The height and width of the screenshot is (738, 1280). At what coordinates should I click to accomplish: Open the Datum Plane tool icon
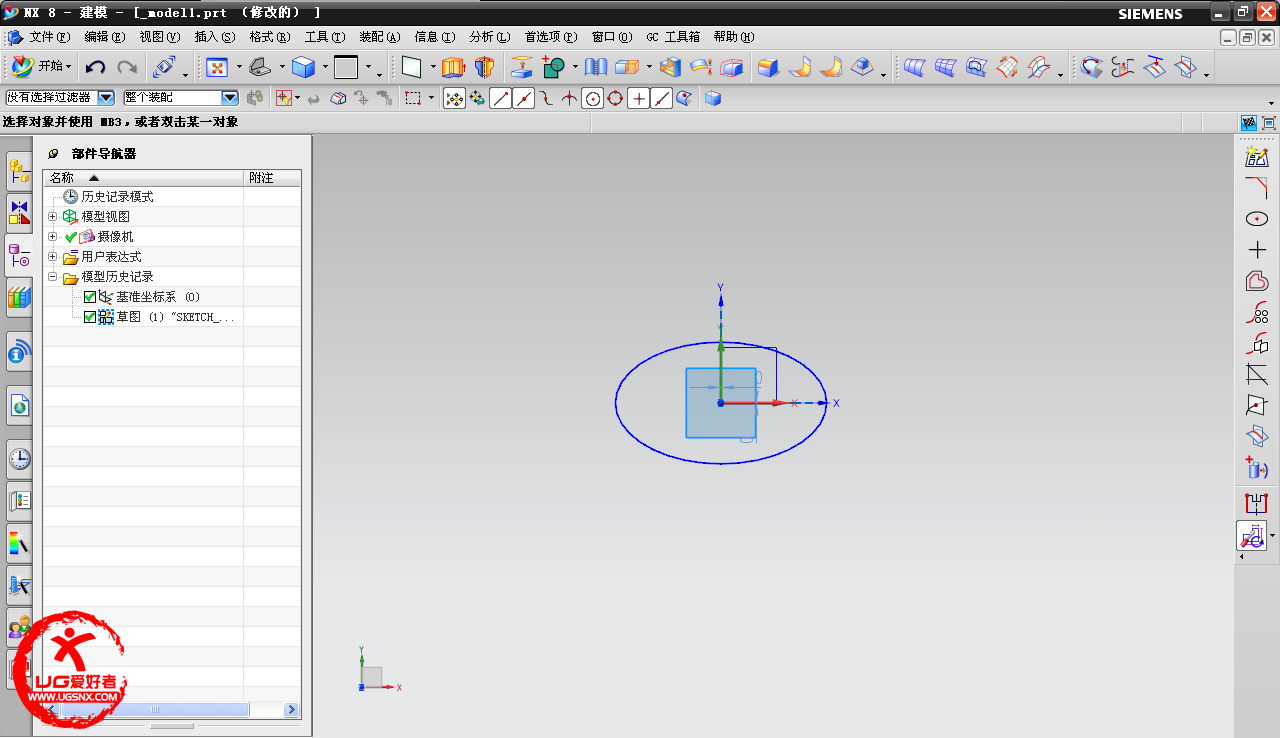[411, 67]
